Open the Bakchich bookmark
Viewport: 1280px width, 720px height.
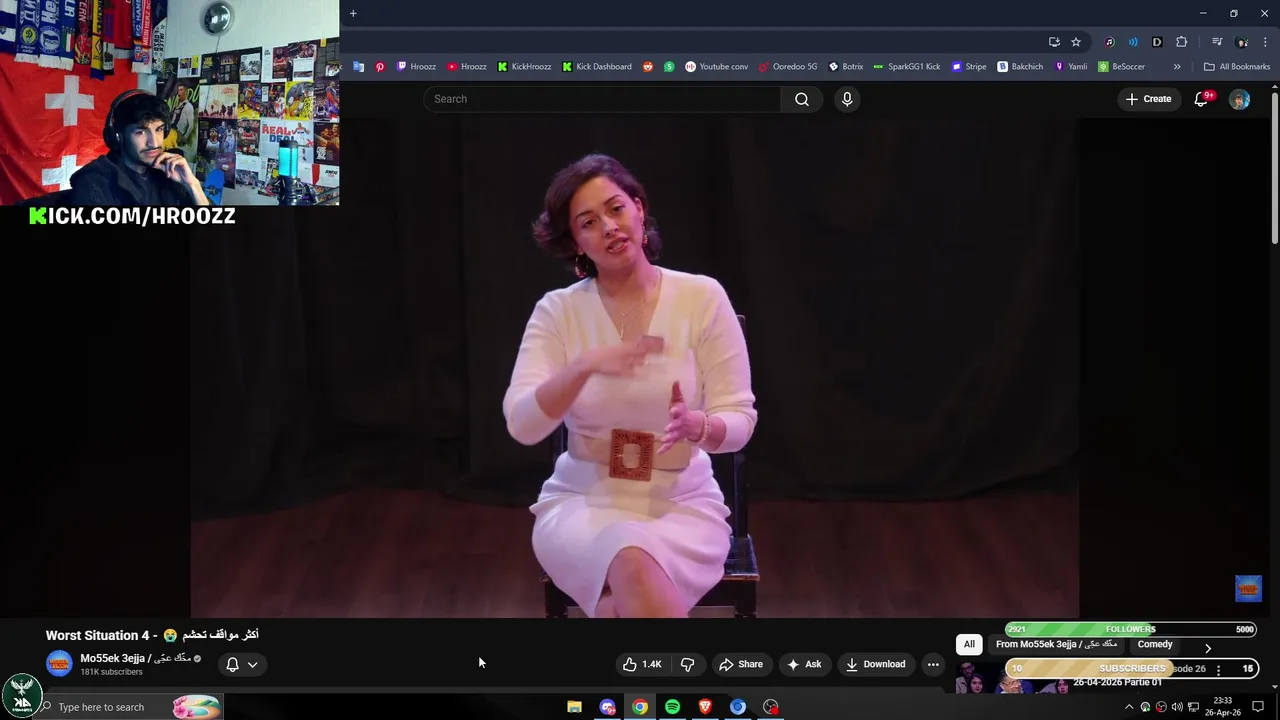(x=1020, y=67)
